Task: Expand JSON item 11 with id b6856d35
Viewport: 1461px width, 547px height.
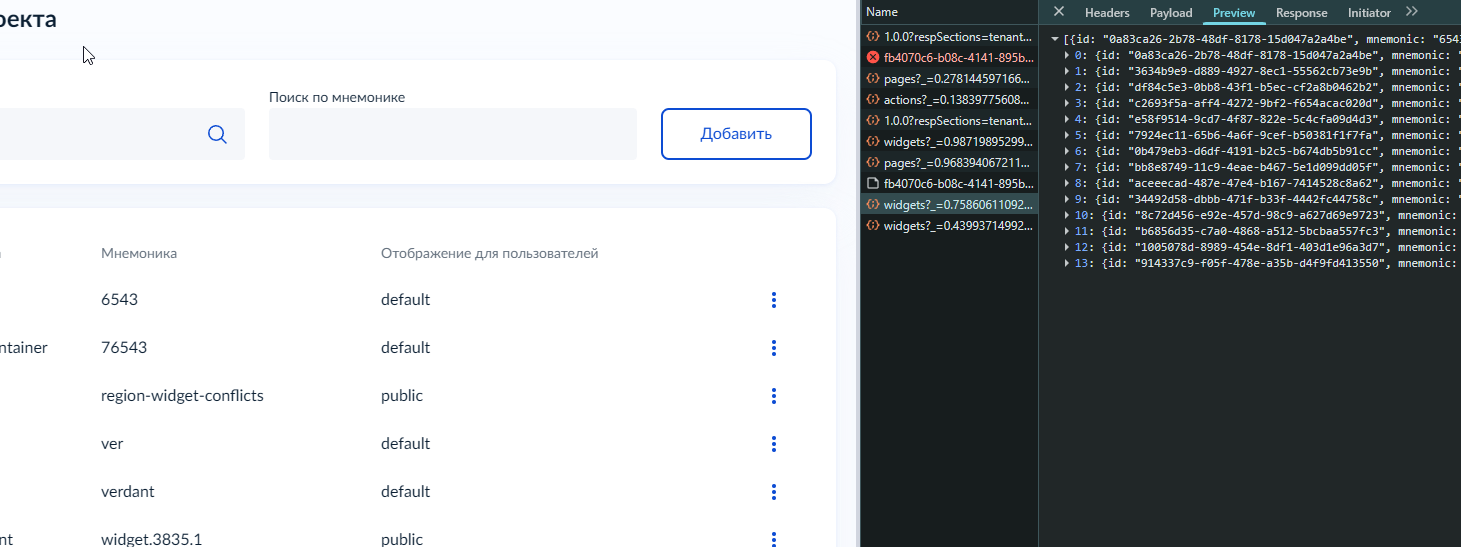Action: 1067,231
